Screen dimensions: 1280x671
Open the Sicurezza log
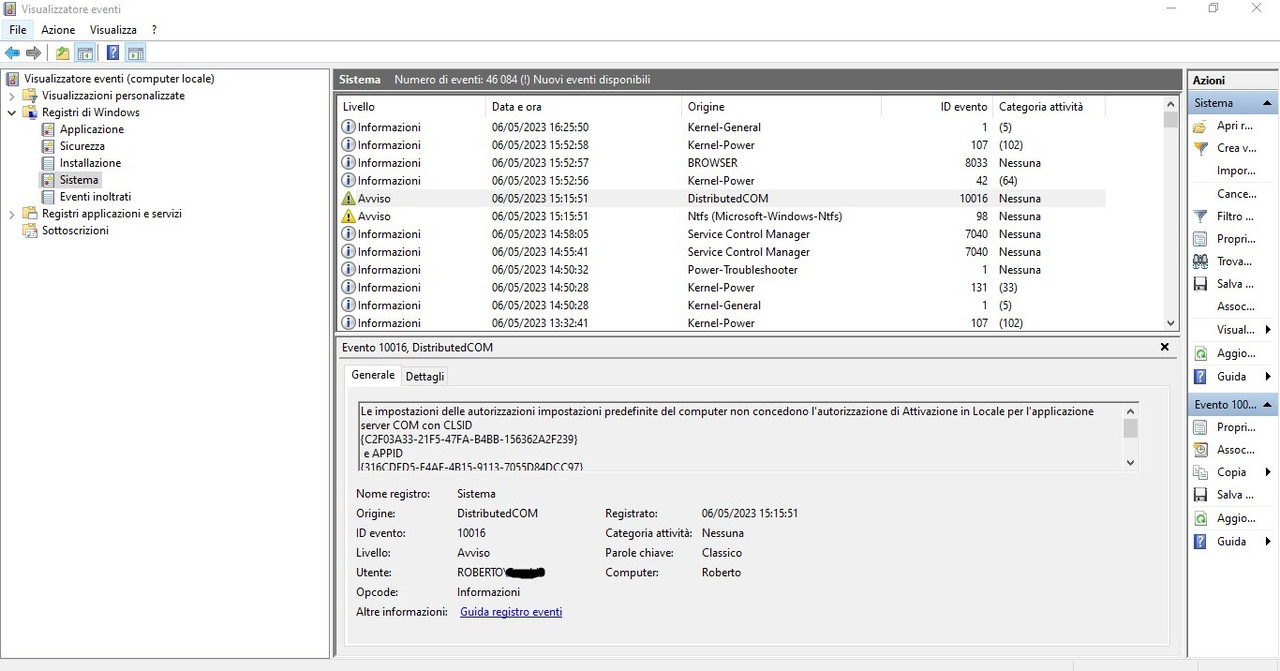pyautogui.click(x=82, y=146)
